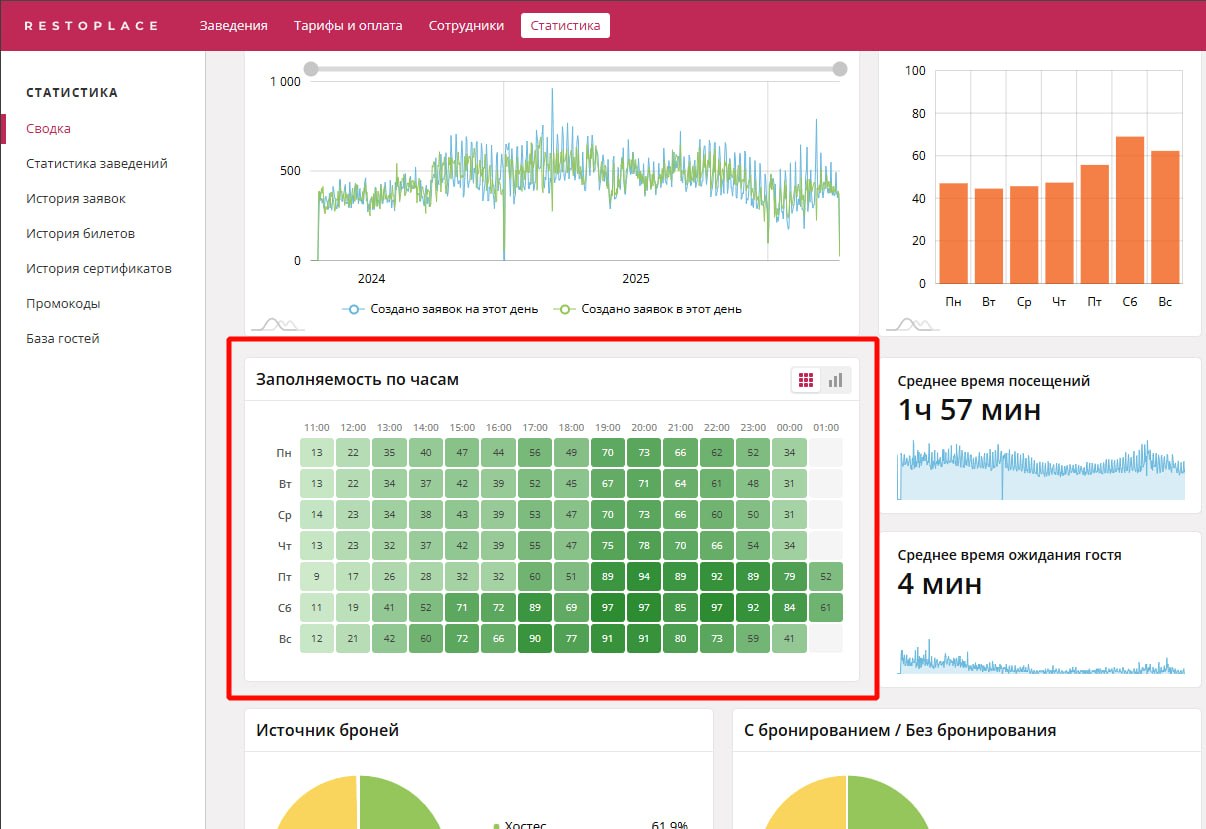Open Статистика заведений in sidebar

[x=97, y=164]
